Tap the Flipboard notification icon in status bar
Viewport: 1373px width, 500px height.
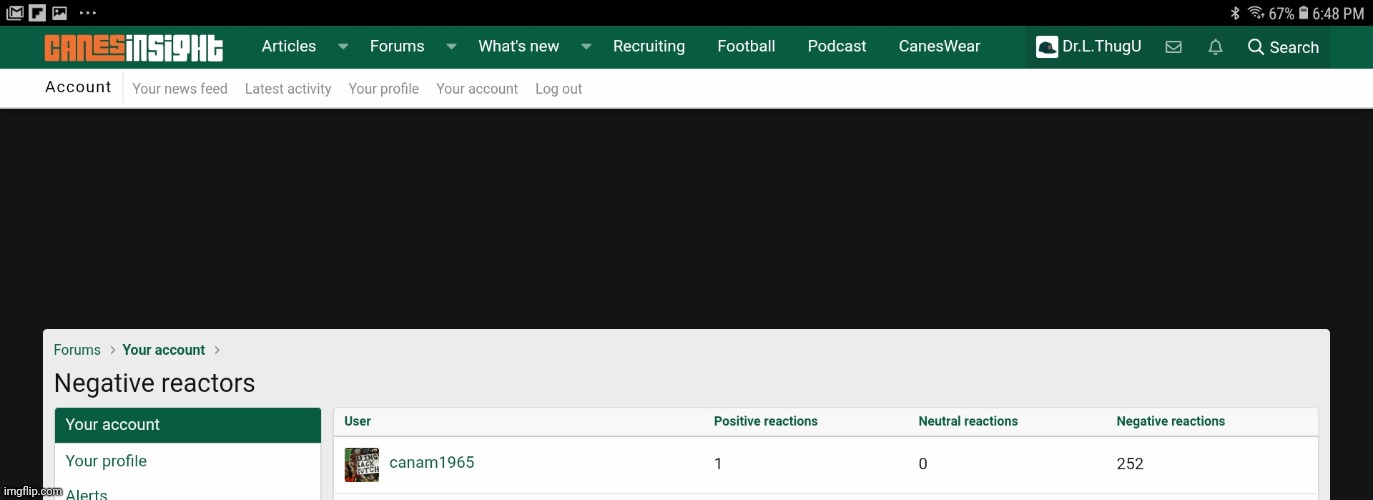[37, 13]
